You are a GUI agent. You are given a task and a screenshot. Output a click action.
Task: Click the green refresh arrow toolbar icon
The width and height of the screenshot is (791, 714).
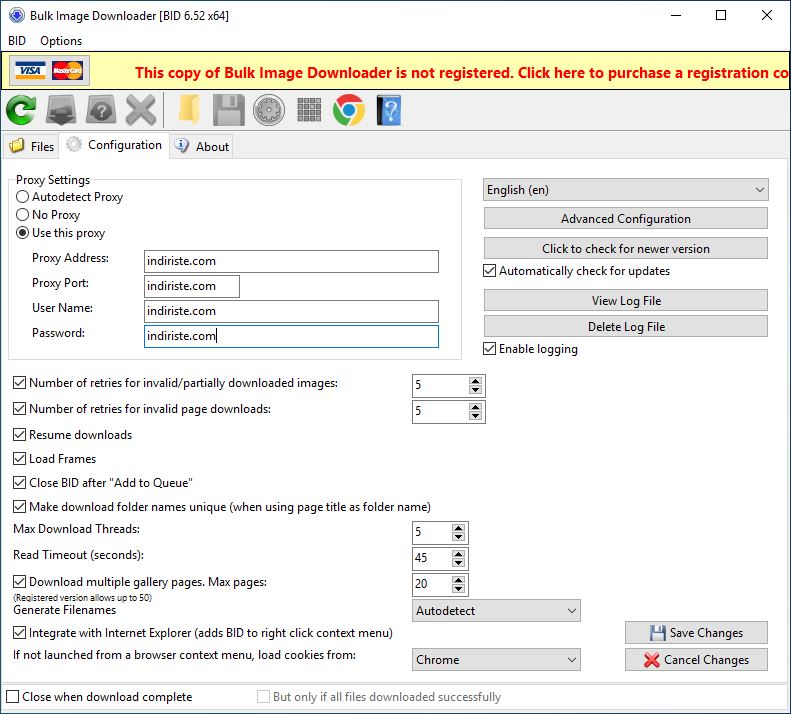[21, 110]
